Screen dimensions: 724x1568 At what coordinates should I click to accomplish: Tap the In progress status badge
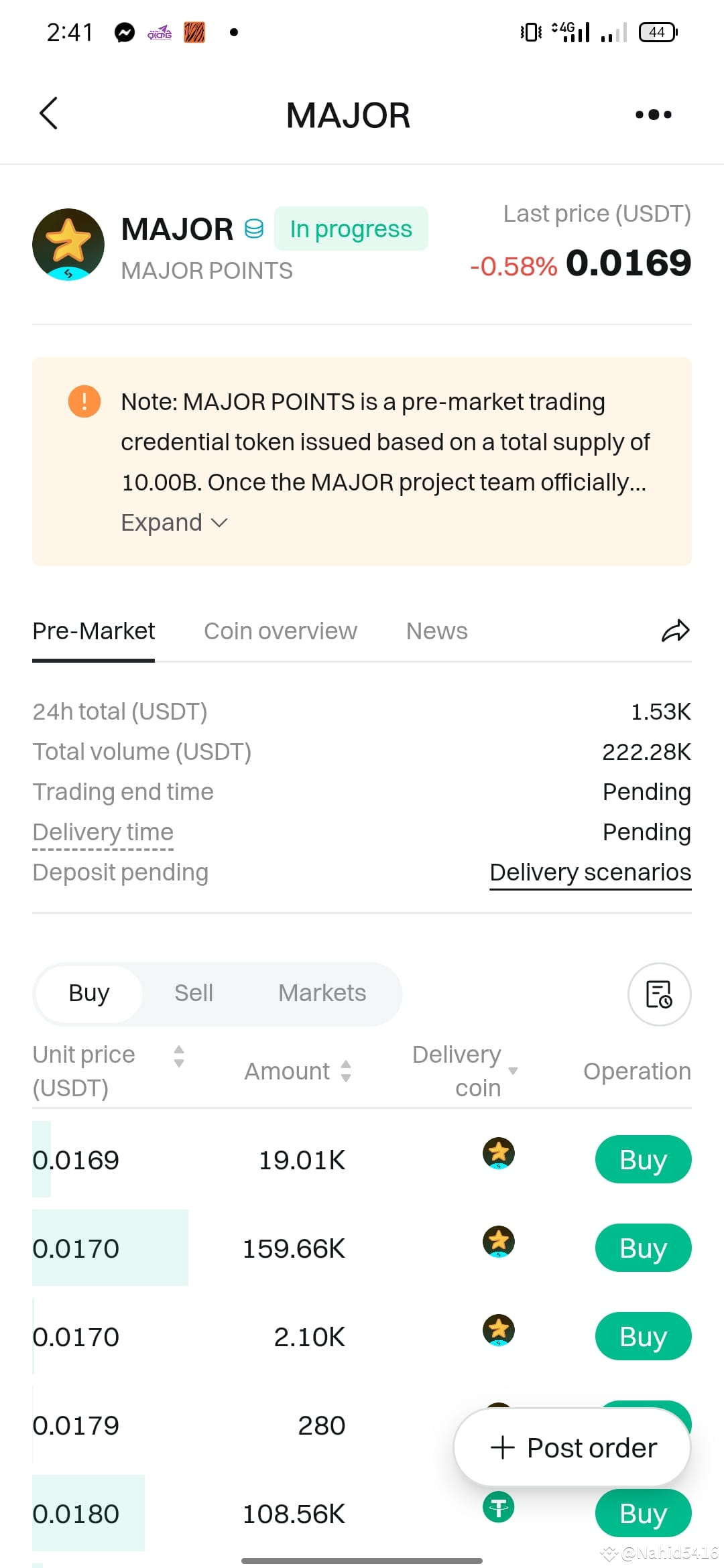point(351,228)
